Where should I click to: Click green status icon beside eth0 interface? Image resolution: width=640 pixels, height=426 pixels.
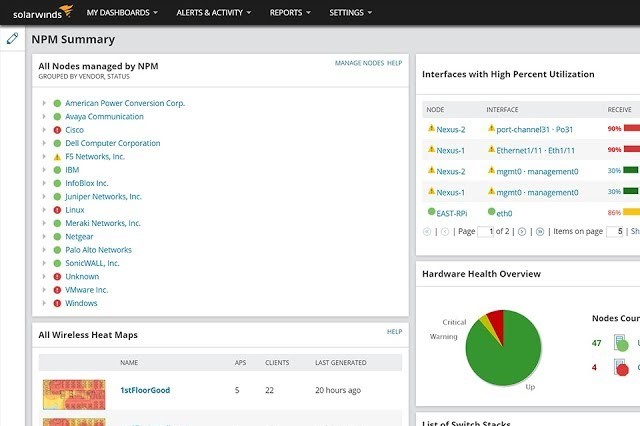point(491,211)
